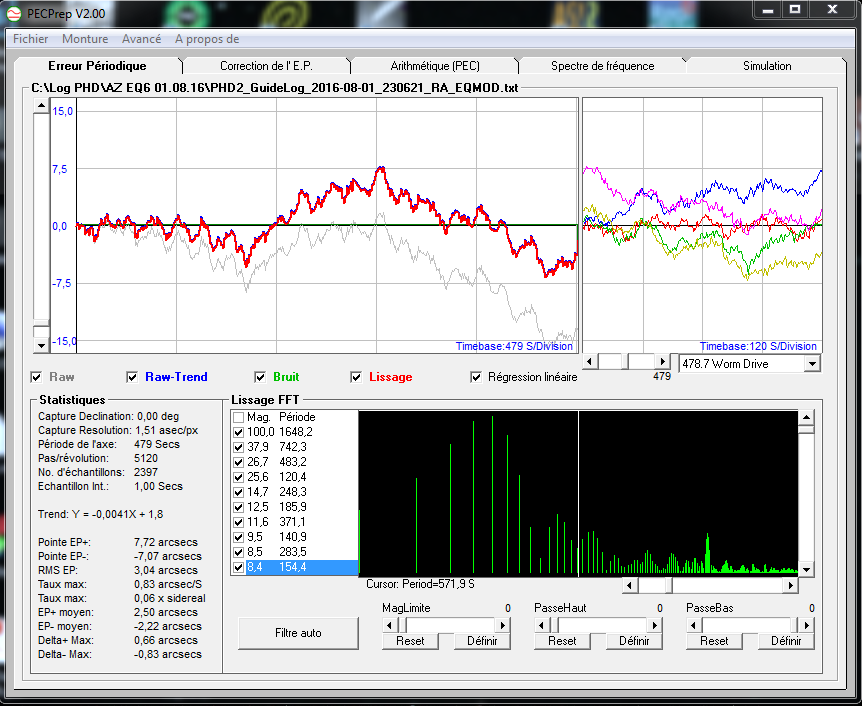This screenshot has width=862, height=706.
Task: Toggle the Régression linéaire checkbox
Action: [x=476, y=377]
